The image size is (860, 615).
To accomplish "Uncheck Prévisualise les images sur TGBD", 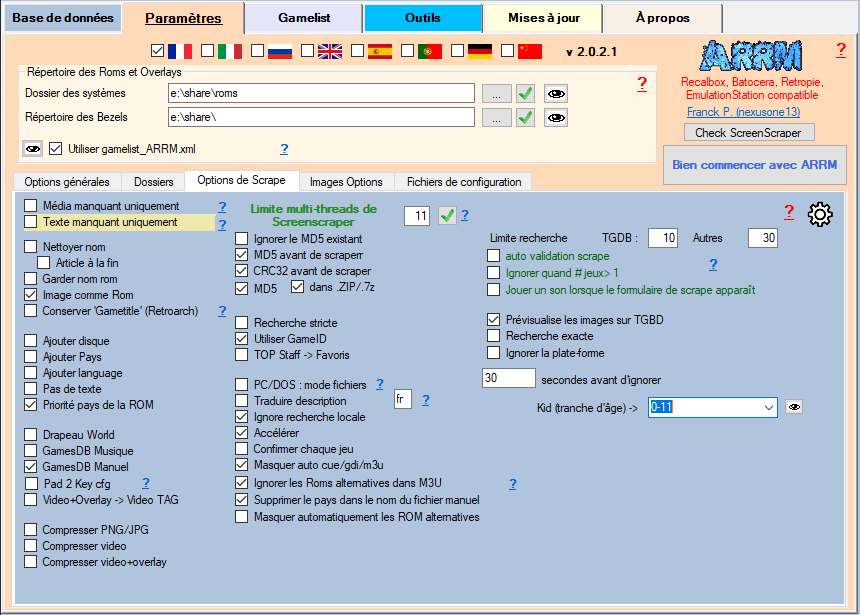I will 493,320.
